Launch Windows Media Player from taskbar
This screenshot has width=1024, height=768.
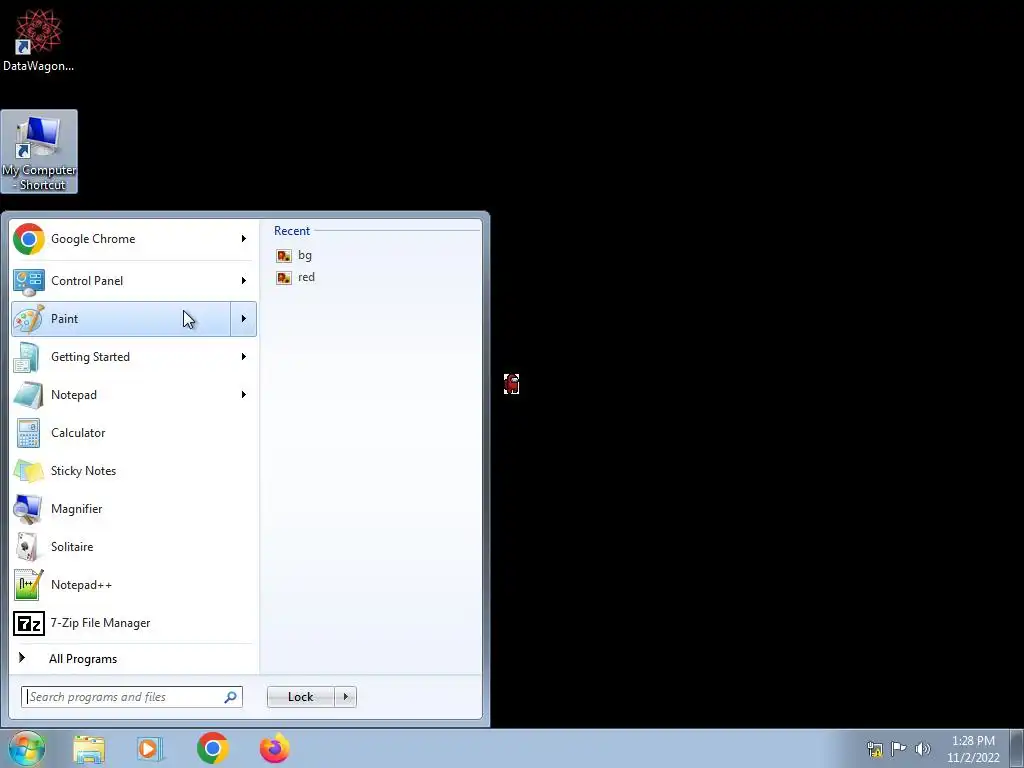[149, 749]
